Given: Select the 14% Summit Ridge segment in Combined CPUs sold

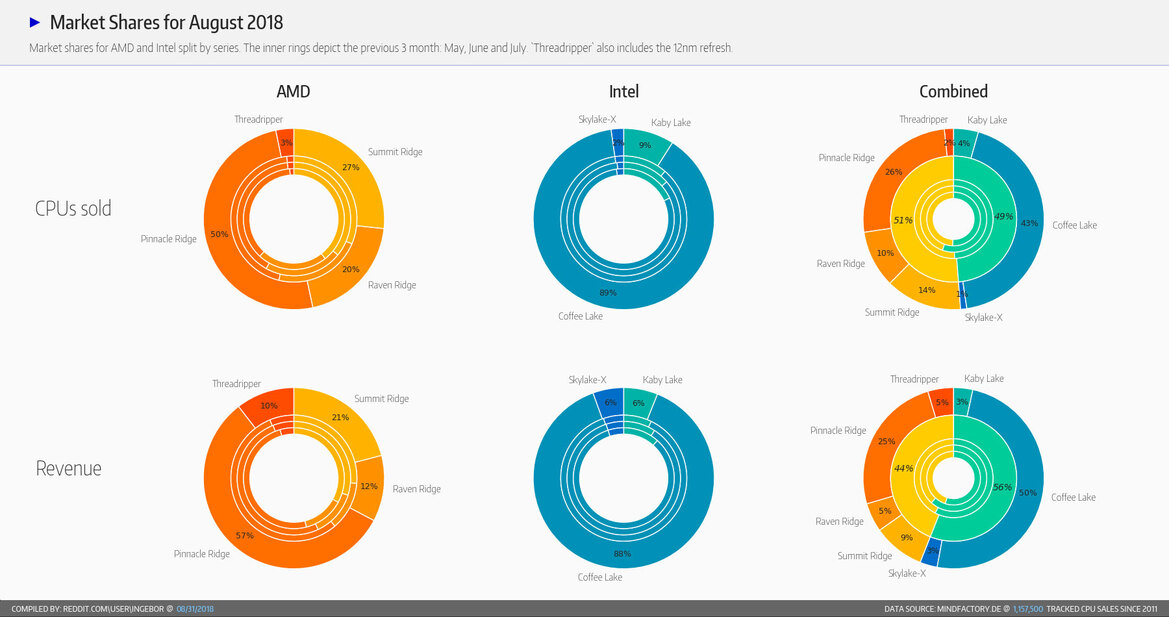Looking at the screenshot, I should click(927, 290).
